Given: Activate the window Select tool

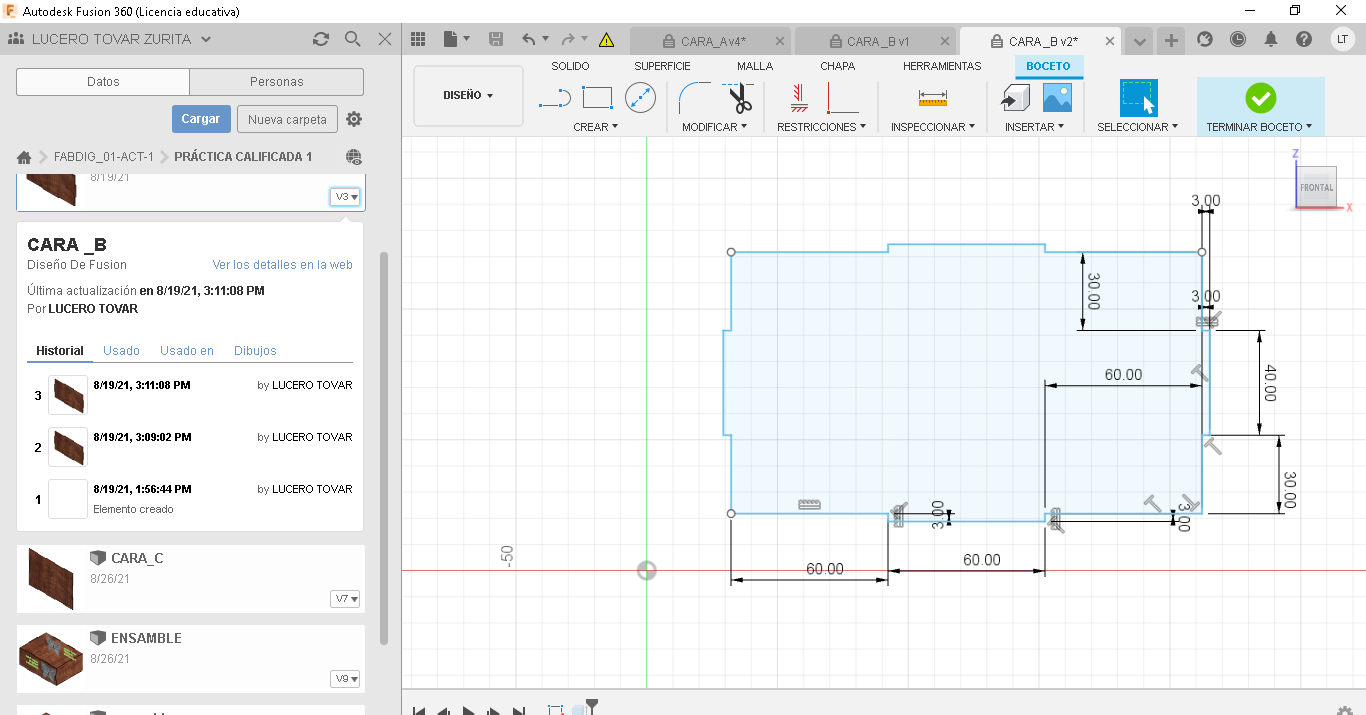Looking at the screenshot, I should click(1138, 98).
